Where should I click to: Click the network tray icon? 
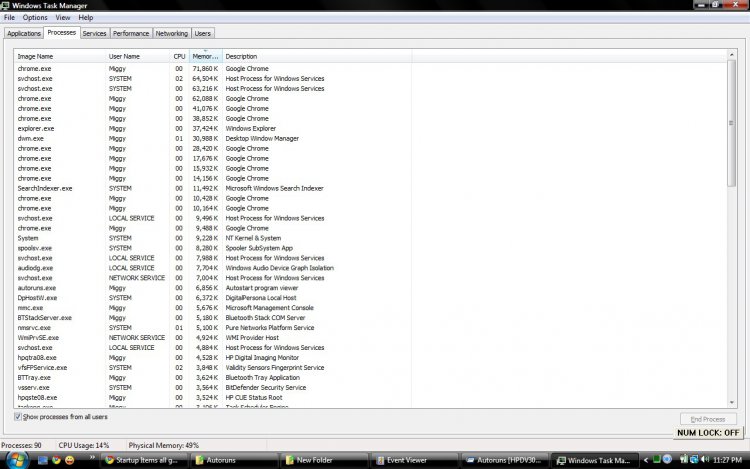coord(694,459)
